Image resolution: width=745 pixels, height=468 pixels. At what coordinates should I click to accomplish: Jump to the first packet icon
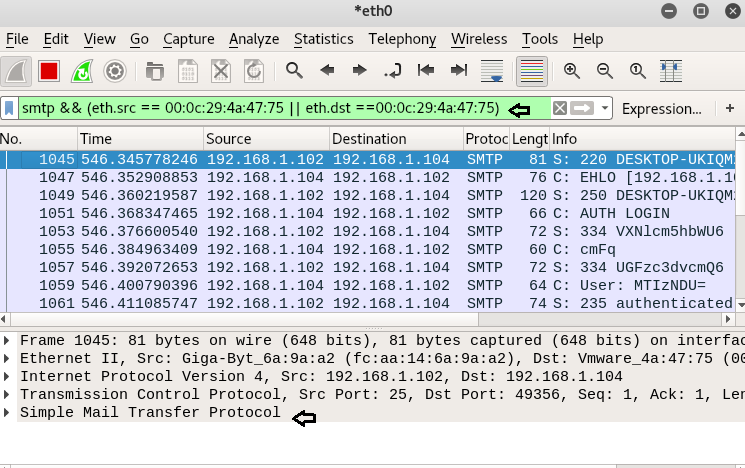coord(426,71)
